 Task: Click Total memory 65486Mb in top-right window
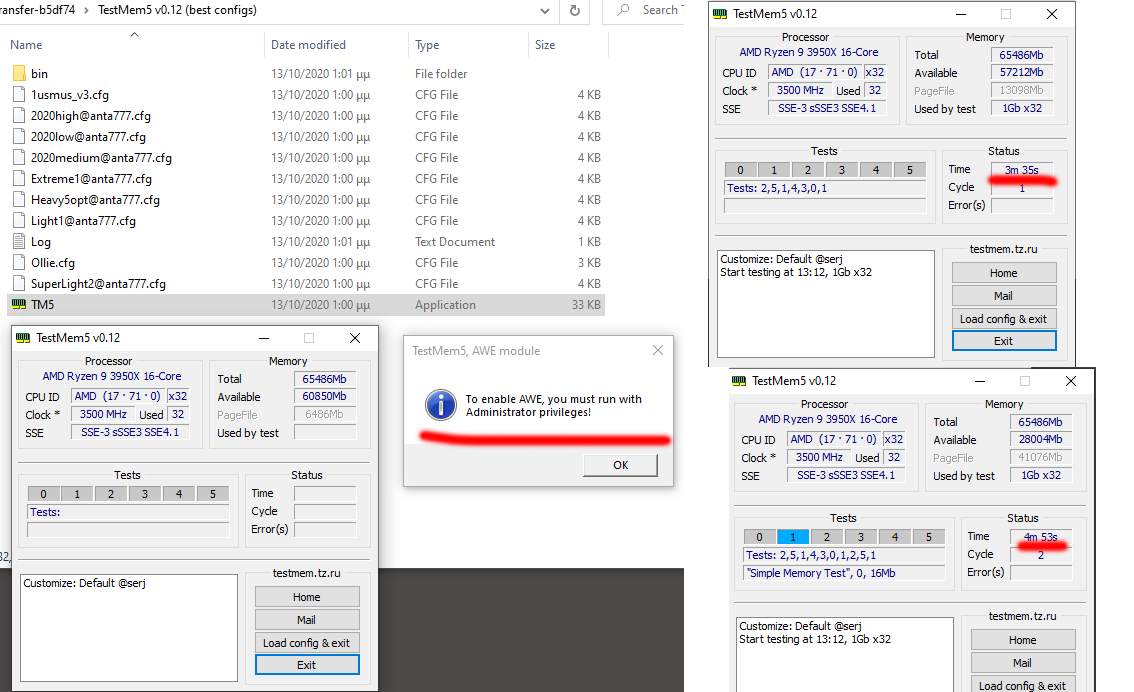point(1021,55)
